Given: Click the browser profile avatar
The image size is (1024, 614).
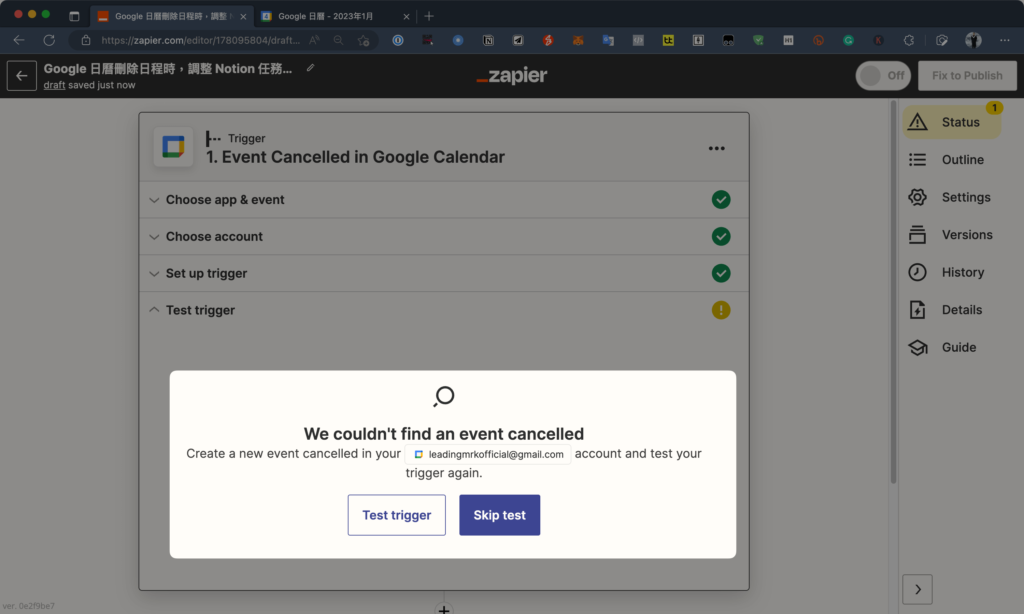Looking at the screenshot, I should [x=973, y=40].
